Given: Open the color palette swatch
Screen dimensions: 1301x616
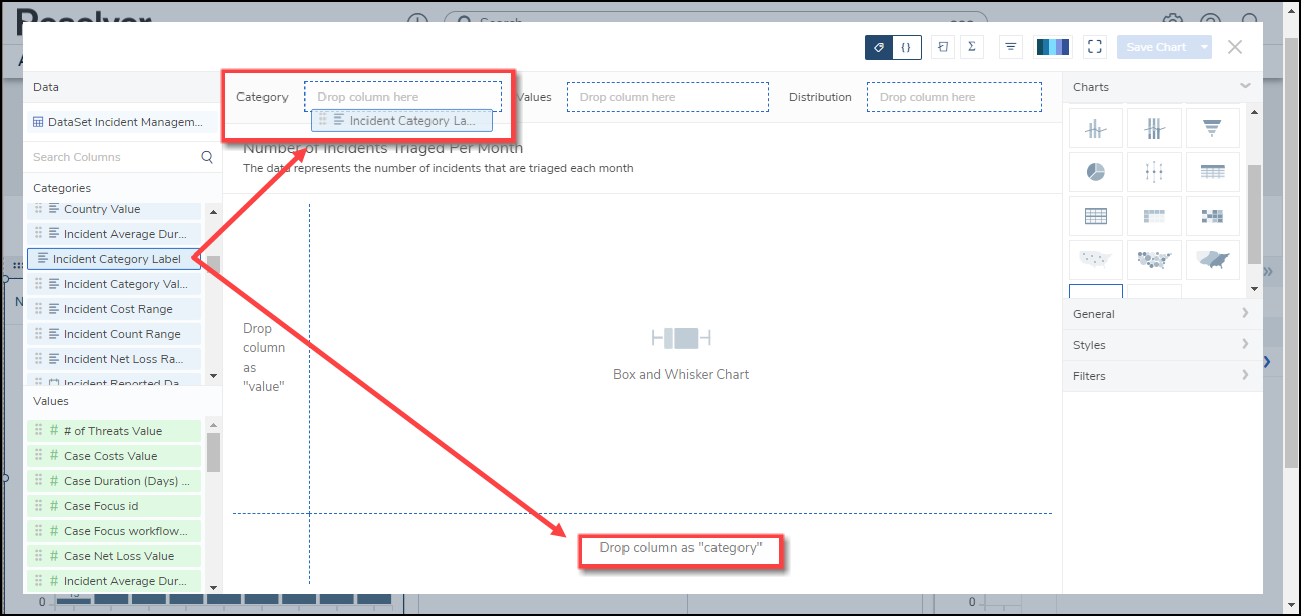Looking at the screenshot, I should [x=1052, y=47].
